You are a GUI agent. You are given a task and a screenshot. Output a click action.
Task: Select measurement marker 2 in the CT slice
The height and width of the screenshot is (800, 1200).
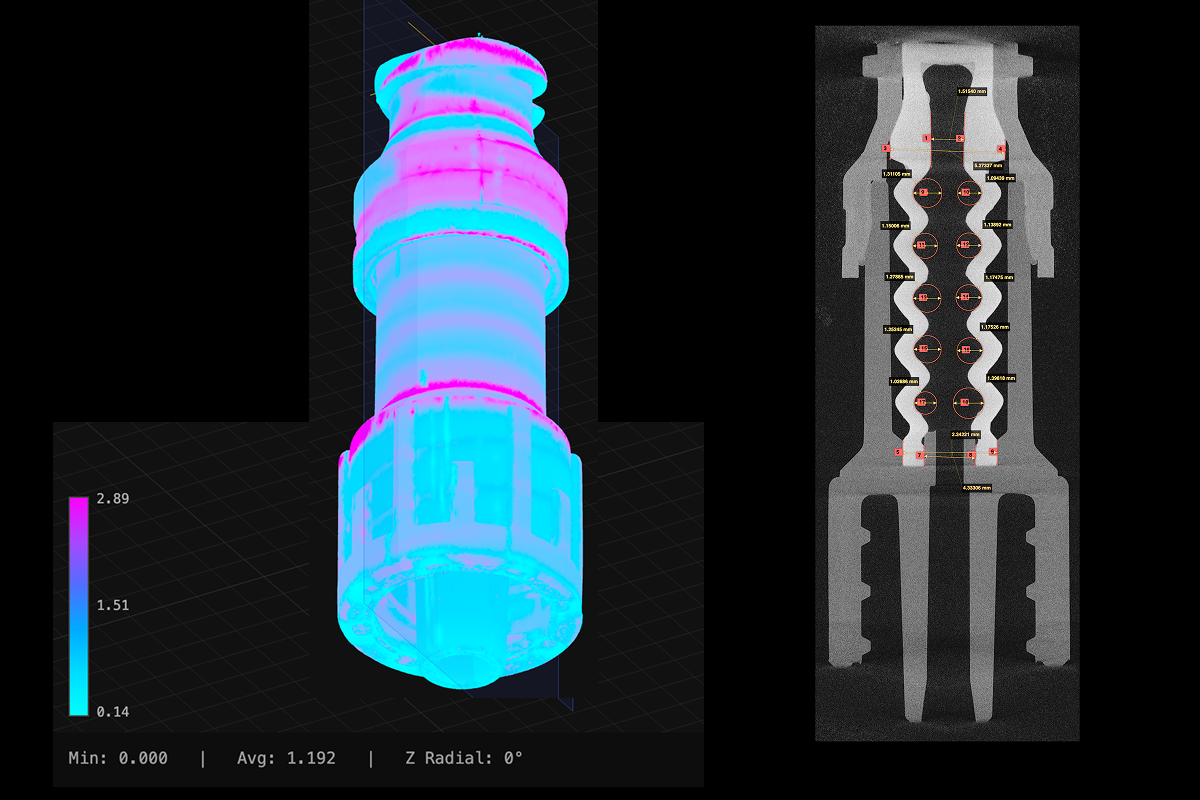tap(959, 138)
